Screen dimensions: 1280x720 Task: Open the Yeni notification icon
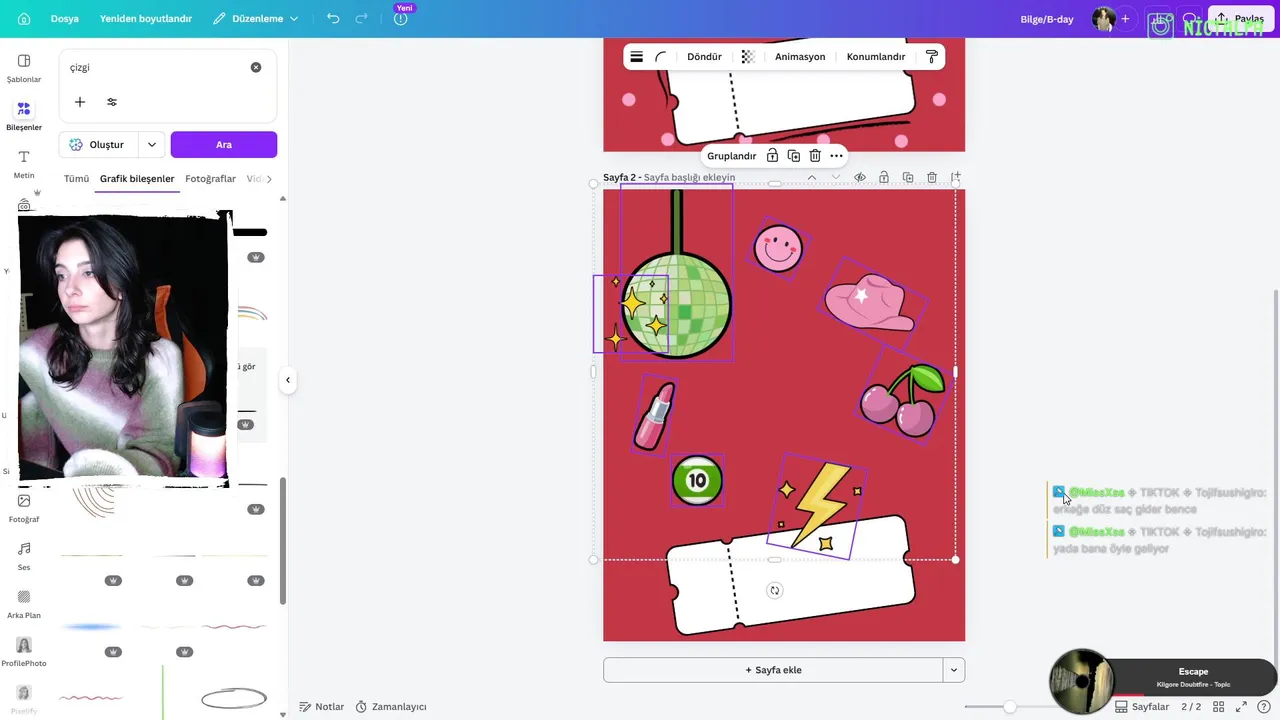coord(401,17)
